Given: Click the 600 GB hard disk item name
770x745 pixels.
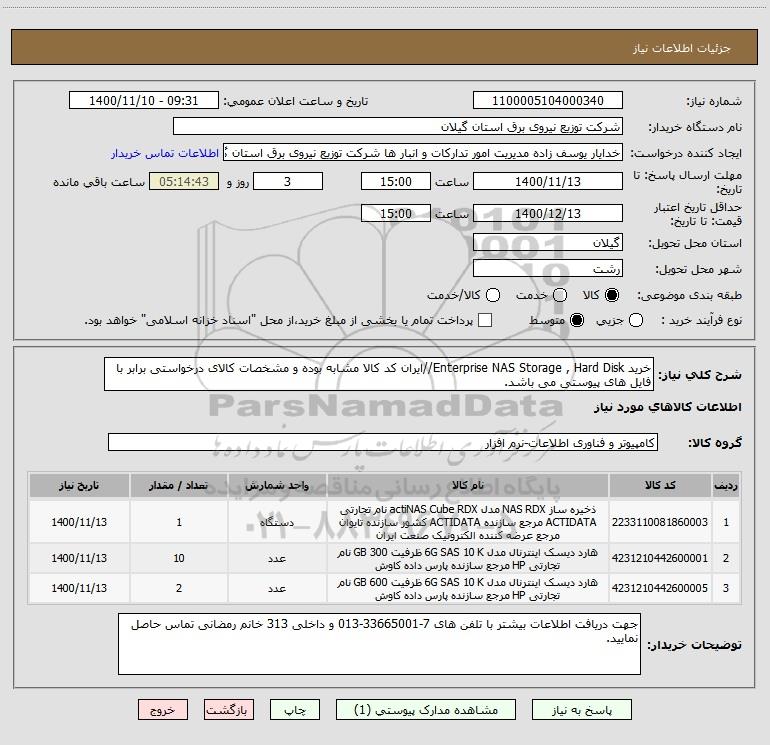Looking at the screenshot, I should tap(468, 589).
